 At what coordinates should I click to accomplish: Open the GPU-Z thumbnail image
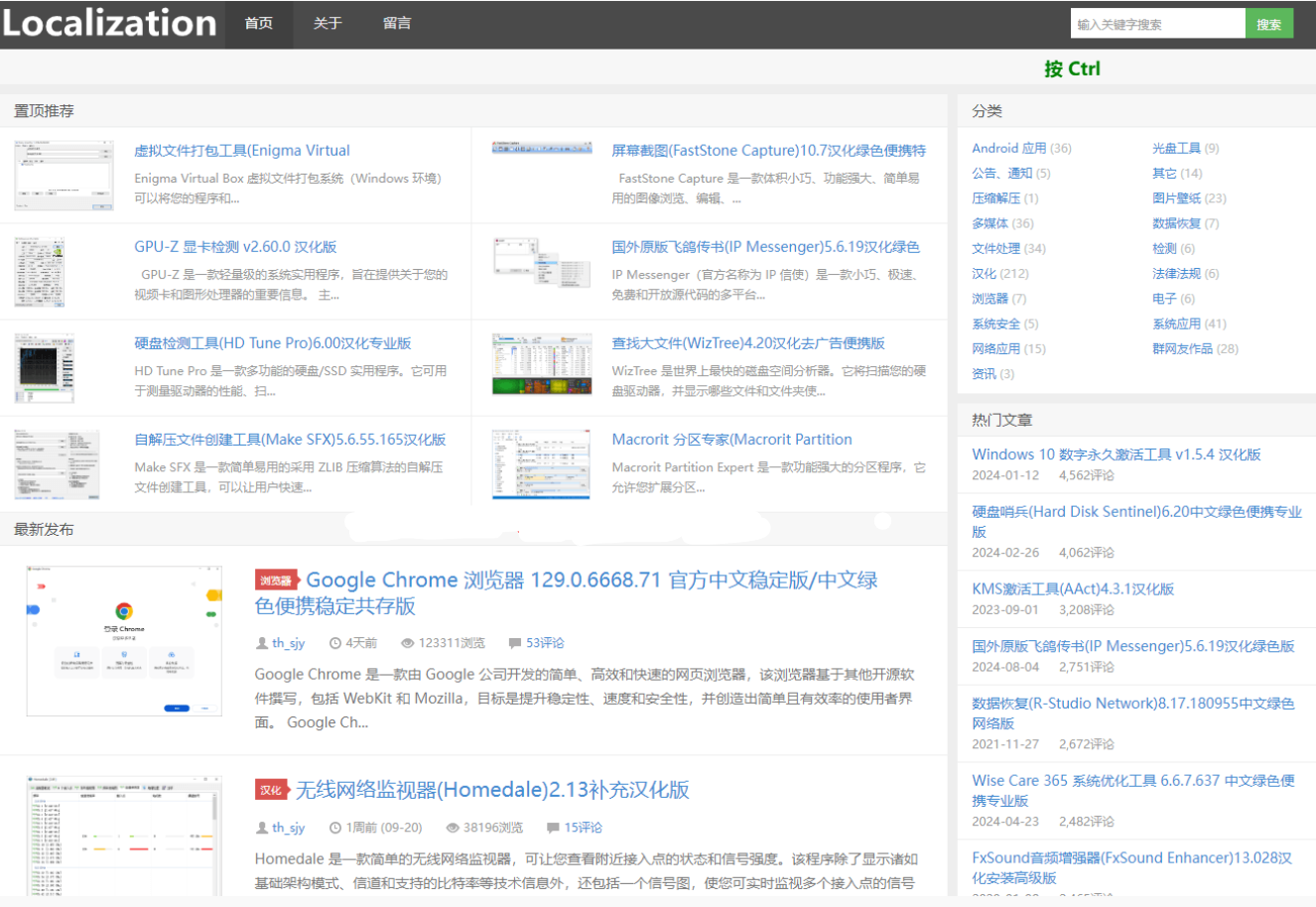[41, 272]
